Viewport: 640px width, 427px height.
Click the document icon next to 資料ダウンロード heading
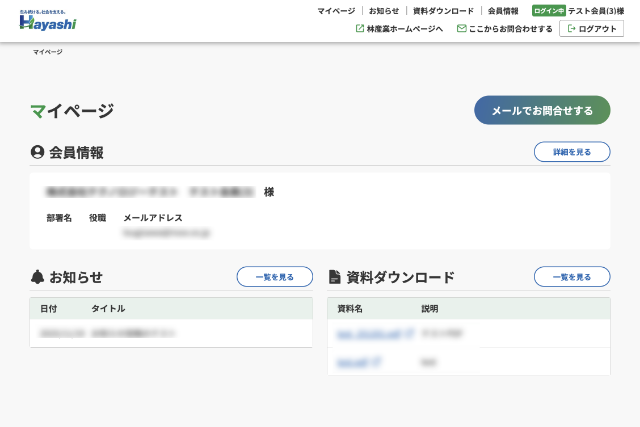point(335,277)
